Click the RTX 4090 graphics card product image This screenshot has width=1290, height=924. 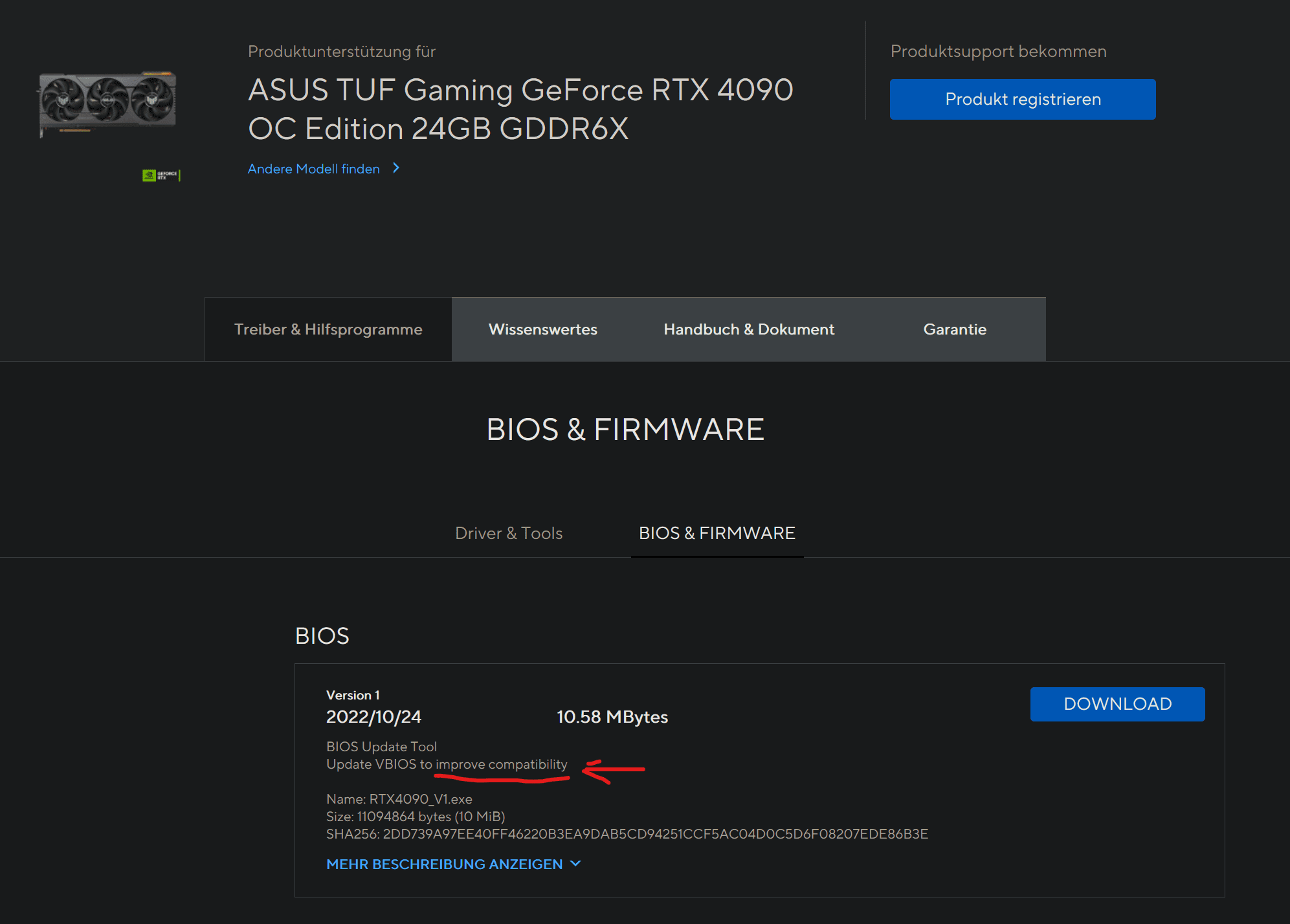pyautogui.click(x=107, y=102)
